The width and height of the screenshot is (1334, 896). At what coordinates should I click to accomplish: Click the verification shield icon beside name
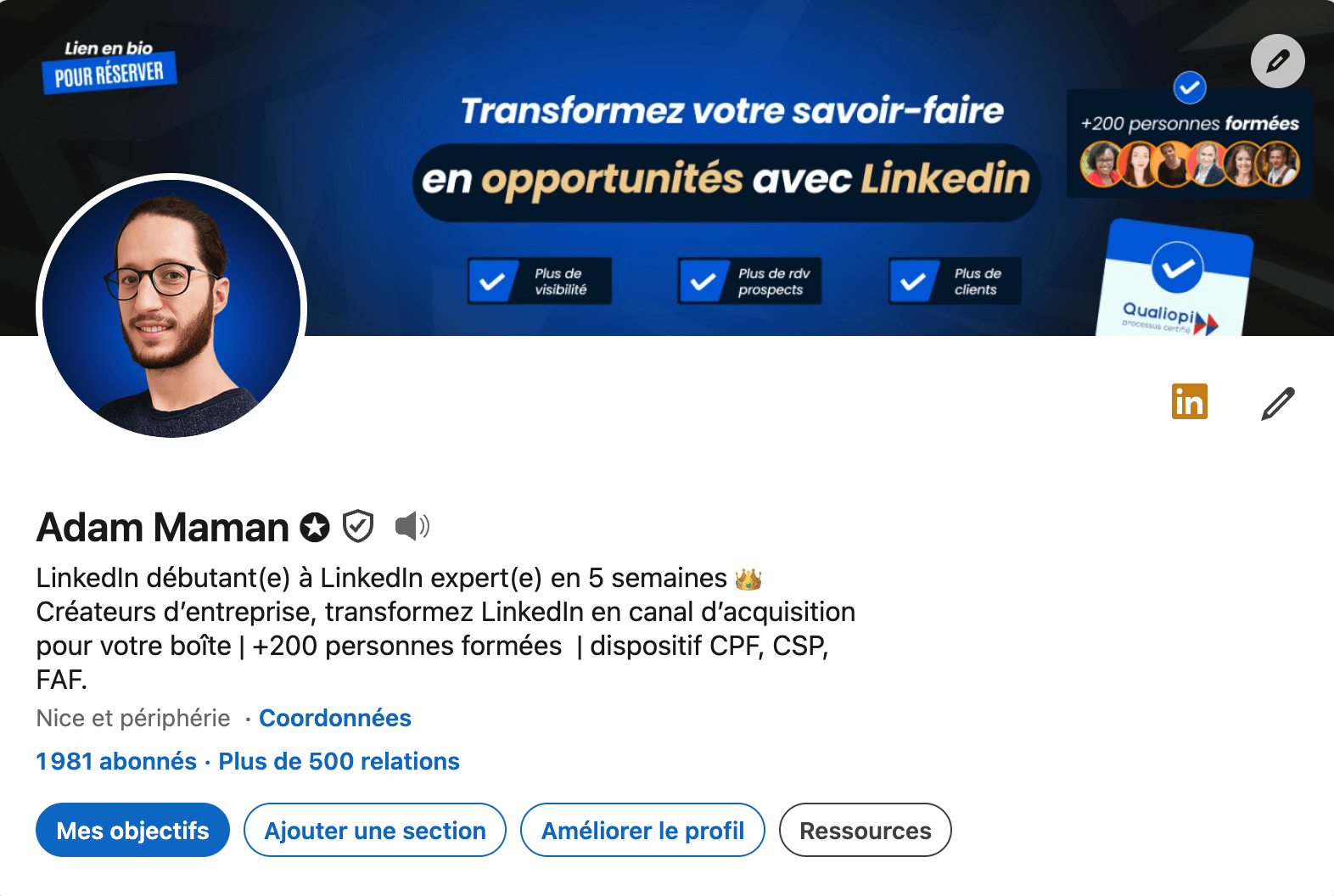358,526
